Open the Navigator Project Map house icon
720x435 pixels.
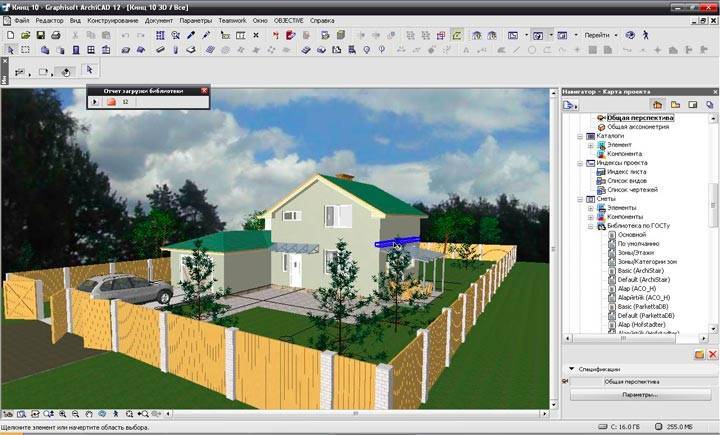tap(658, 105)
